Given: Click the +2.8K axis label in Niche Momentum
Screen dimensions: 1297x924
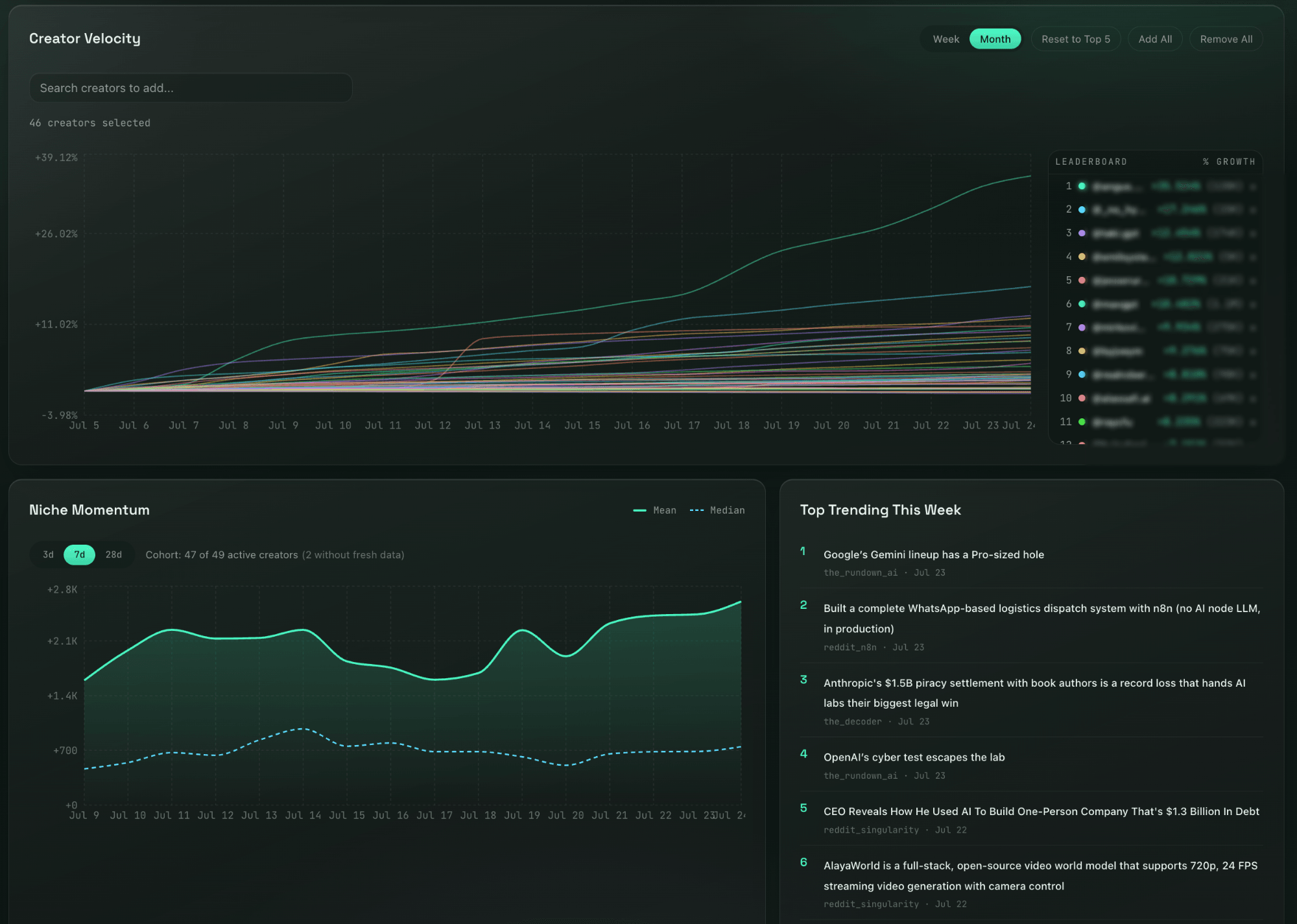Looking at the screenshot, I should [x=62, y=589].
